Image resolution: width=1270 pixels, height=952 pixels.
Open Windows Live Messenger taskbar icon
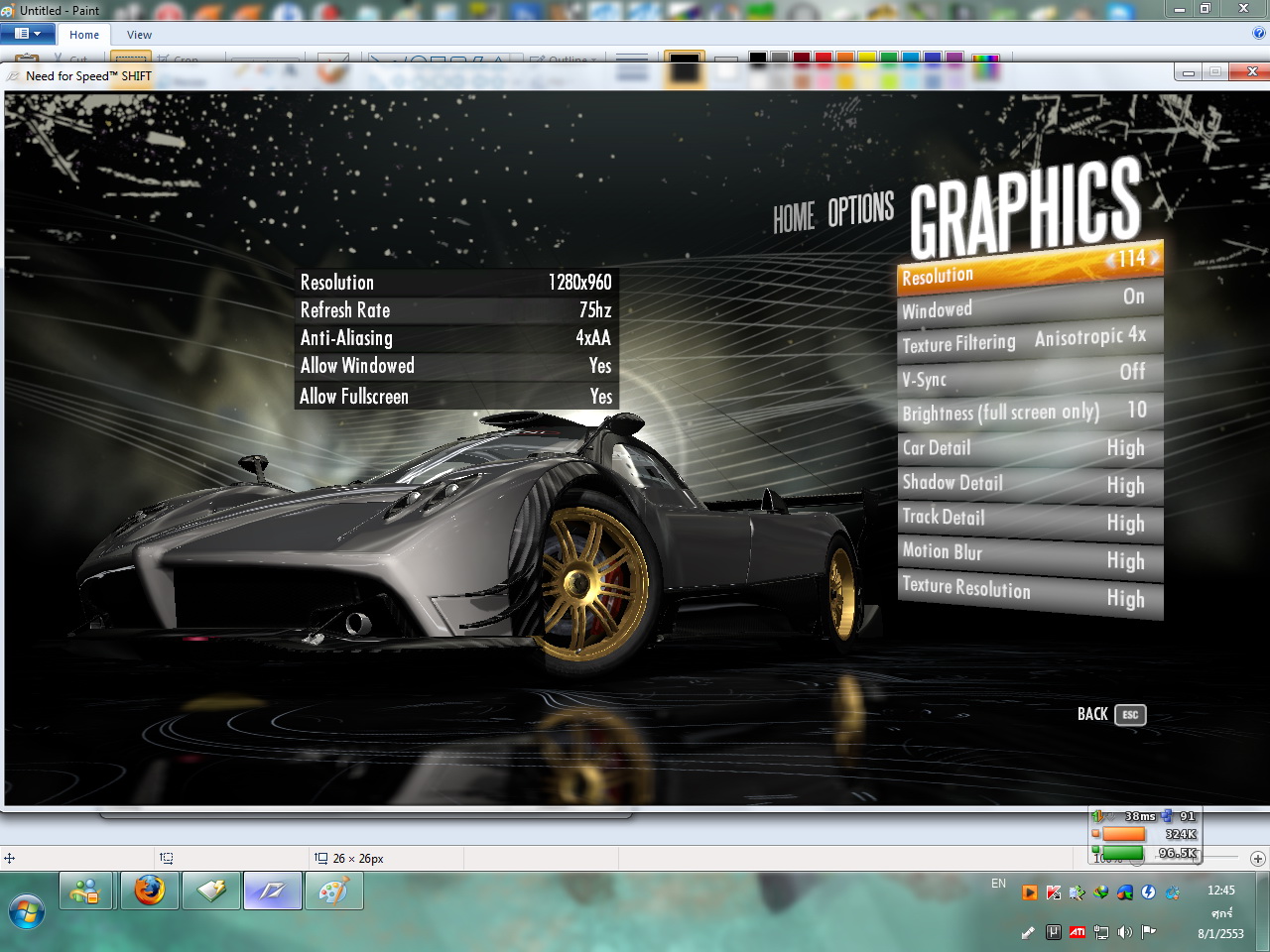[x=88, y=891]
